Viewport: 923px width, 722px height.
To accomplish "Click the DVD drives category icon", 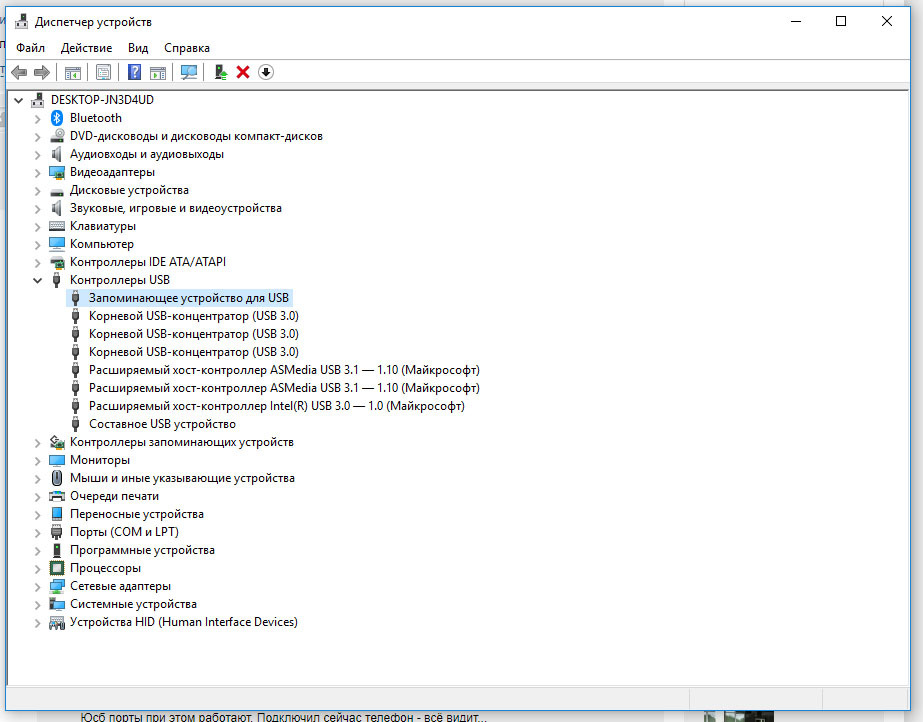I will click(x=57, y=136).
